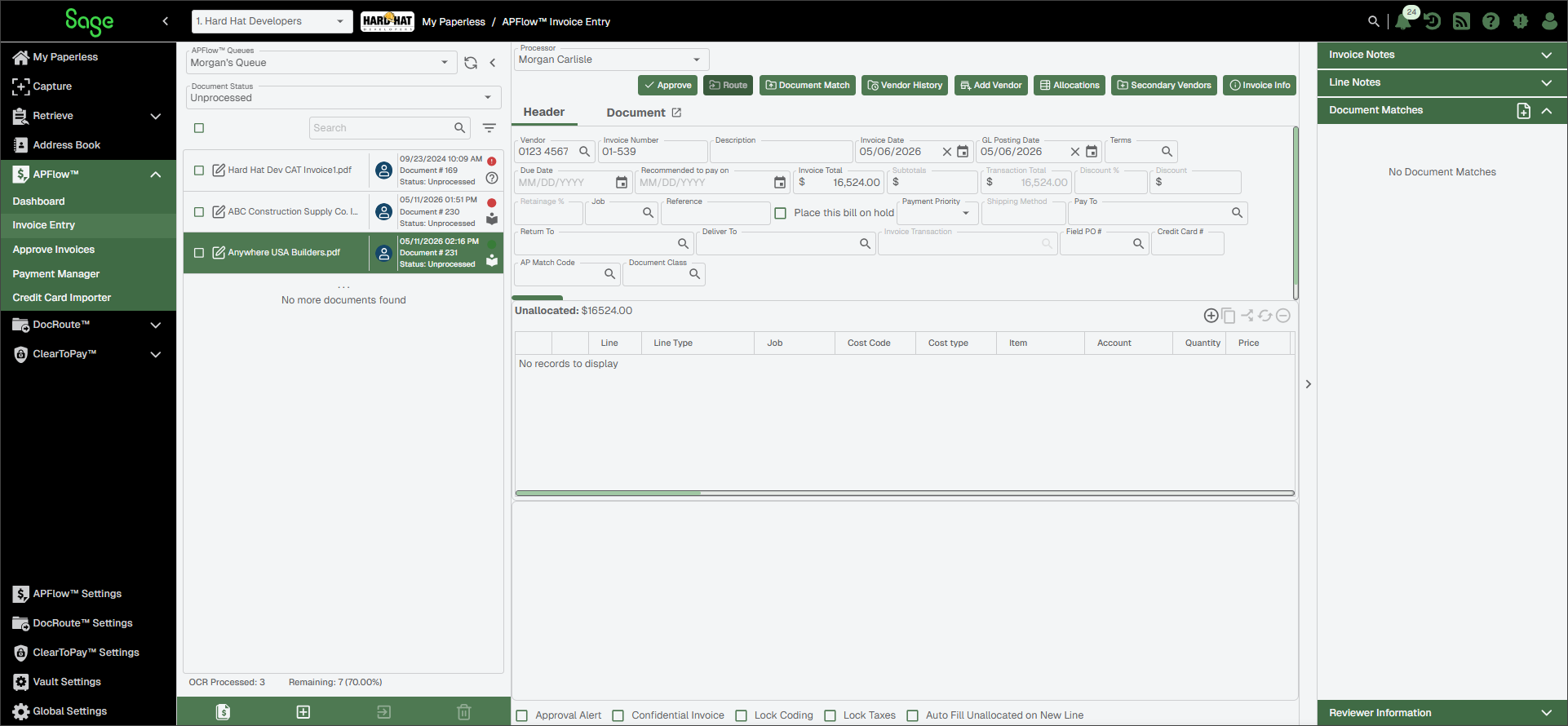Viewport: 1568px width, 726px height.
Task: Open Field PO # lookup icon
Action: tap(1139, 244)
